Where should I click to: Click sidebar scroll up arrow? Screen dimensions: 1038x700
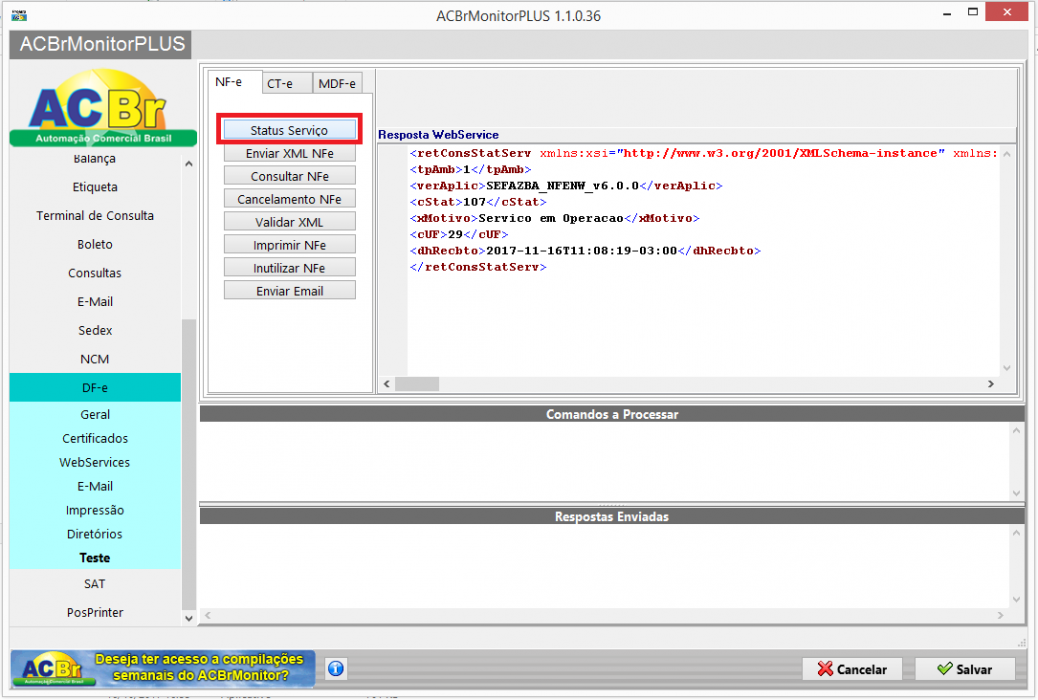click(x=189, y=164)
